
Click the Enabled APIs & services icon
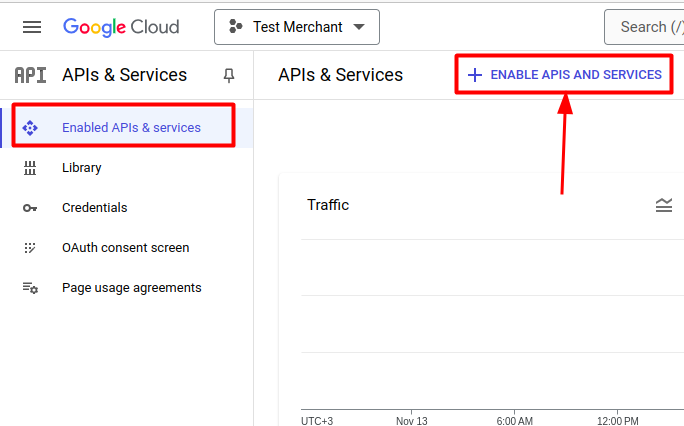[30, 128]
